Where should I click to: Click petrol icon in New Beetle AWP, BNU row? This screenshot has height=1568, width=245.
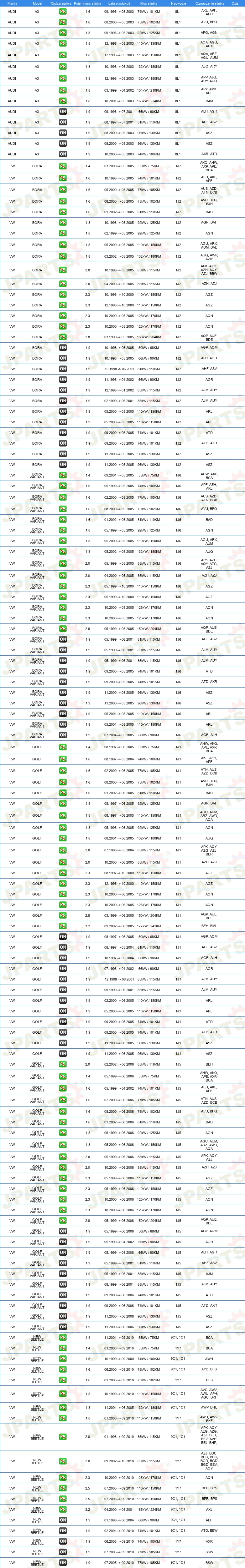63,1407
